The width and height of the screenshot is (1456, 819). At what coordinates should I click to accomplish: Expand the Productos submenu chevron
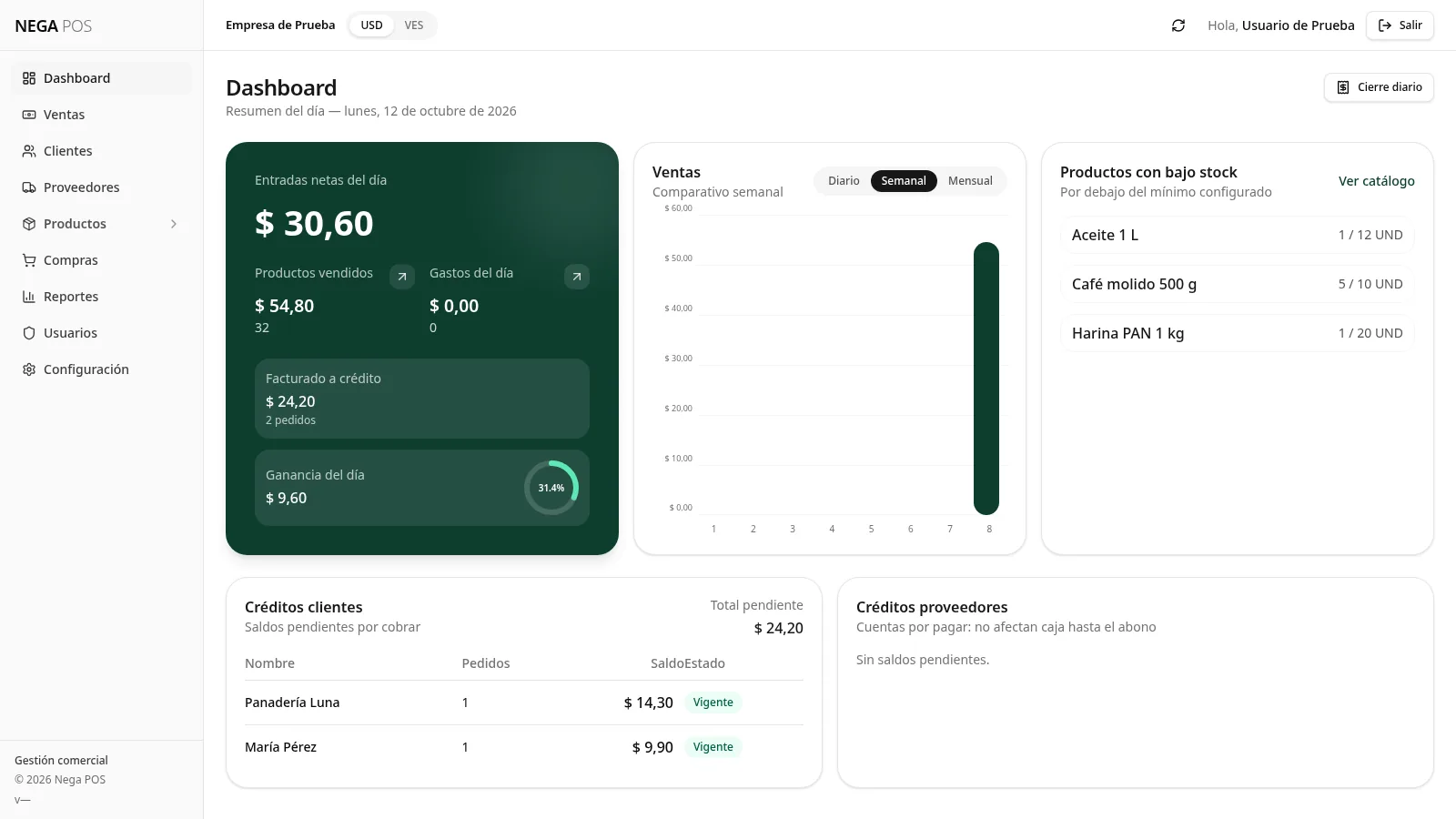pos(174,224)
